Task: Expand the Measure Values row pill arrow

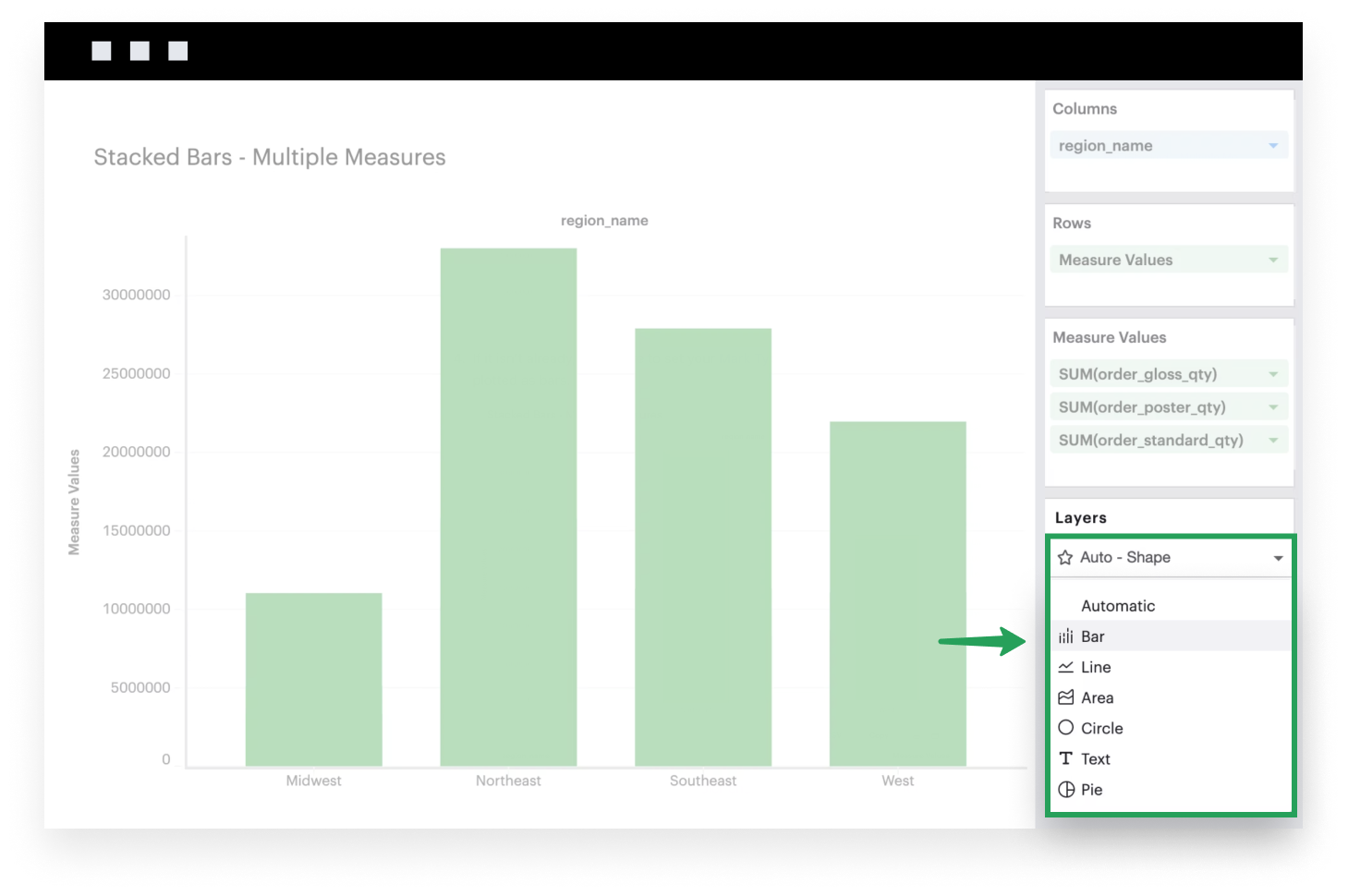Action: (x=1273, y=260)
